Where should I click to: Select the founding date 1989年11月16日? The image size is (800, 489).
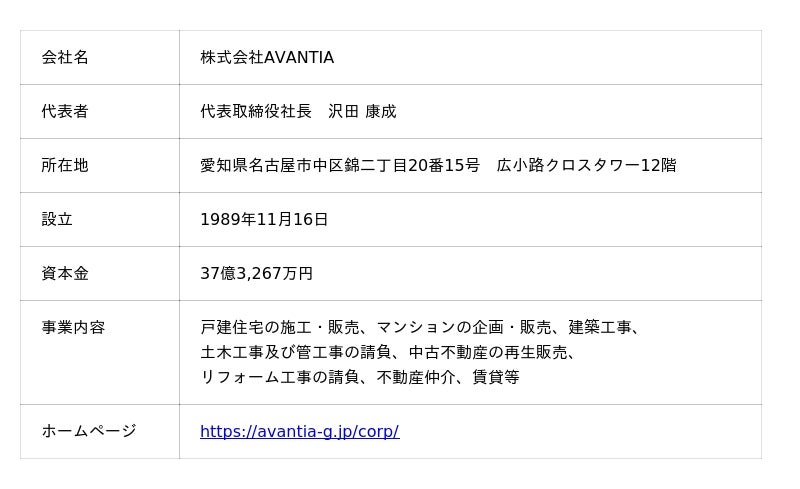[x=264, y=220]
